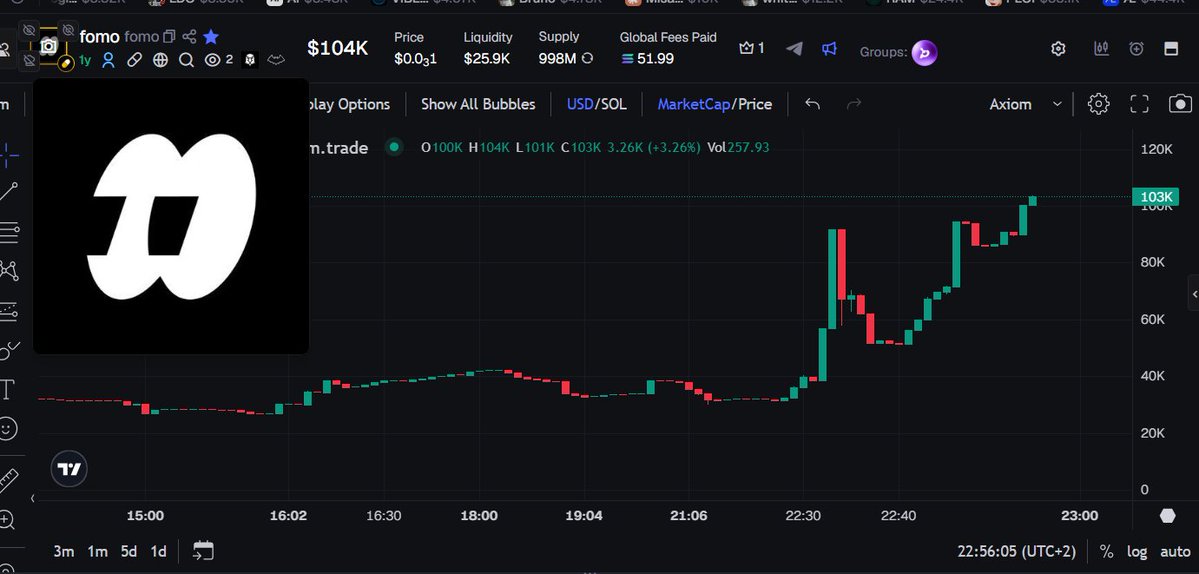The width and height of the screenshot is (1199, 574).
Task: Open the blue user profile icon
Action: 109,60
